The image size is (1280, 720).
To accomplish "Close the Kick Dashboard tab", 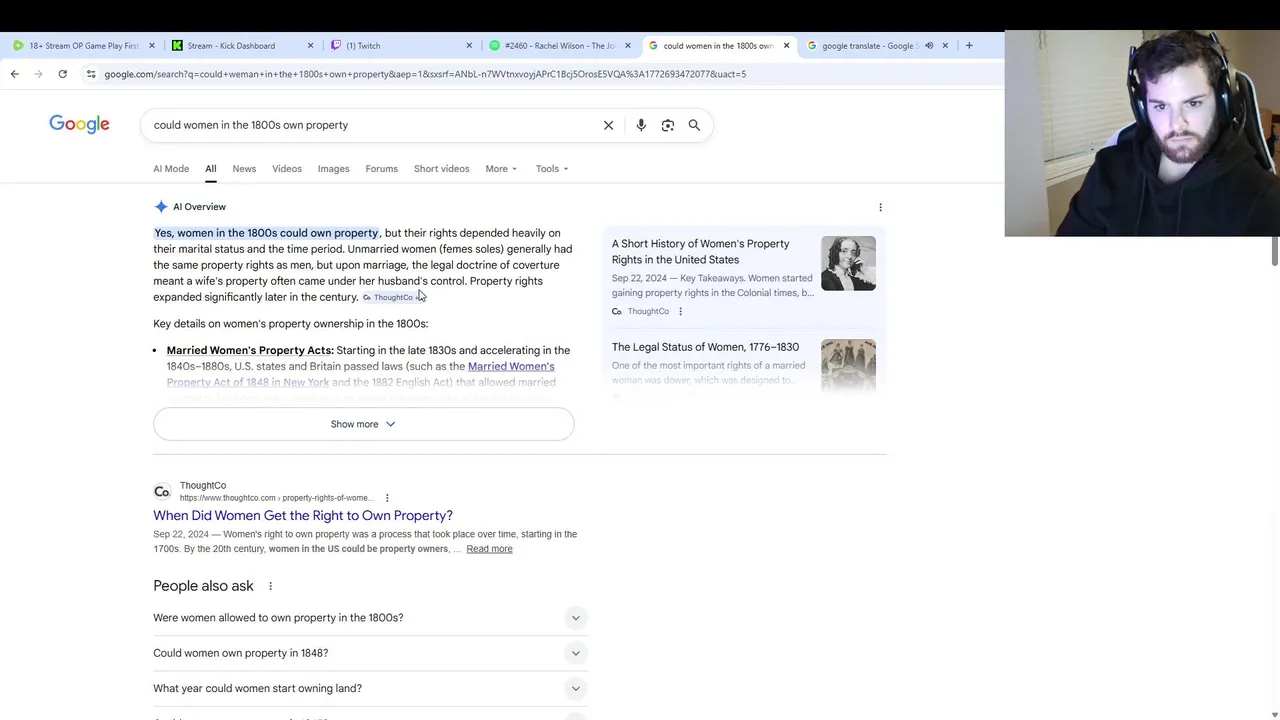I will coord(310,45).
